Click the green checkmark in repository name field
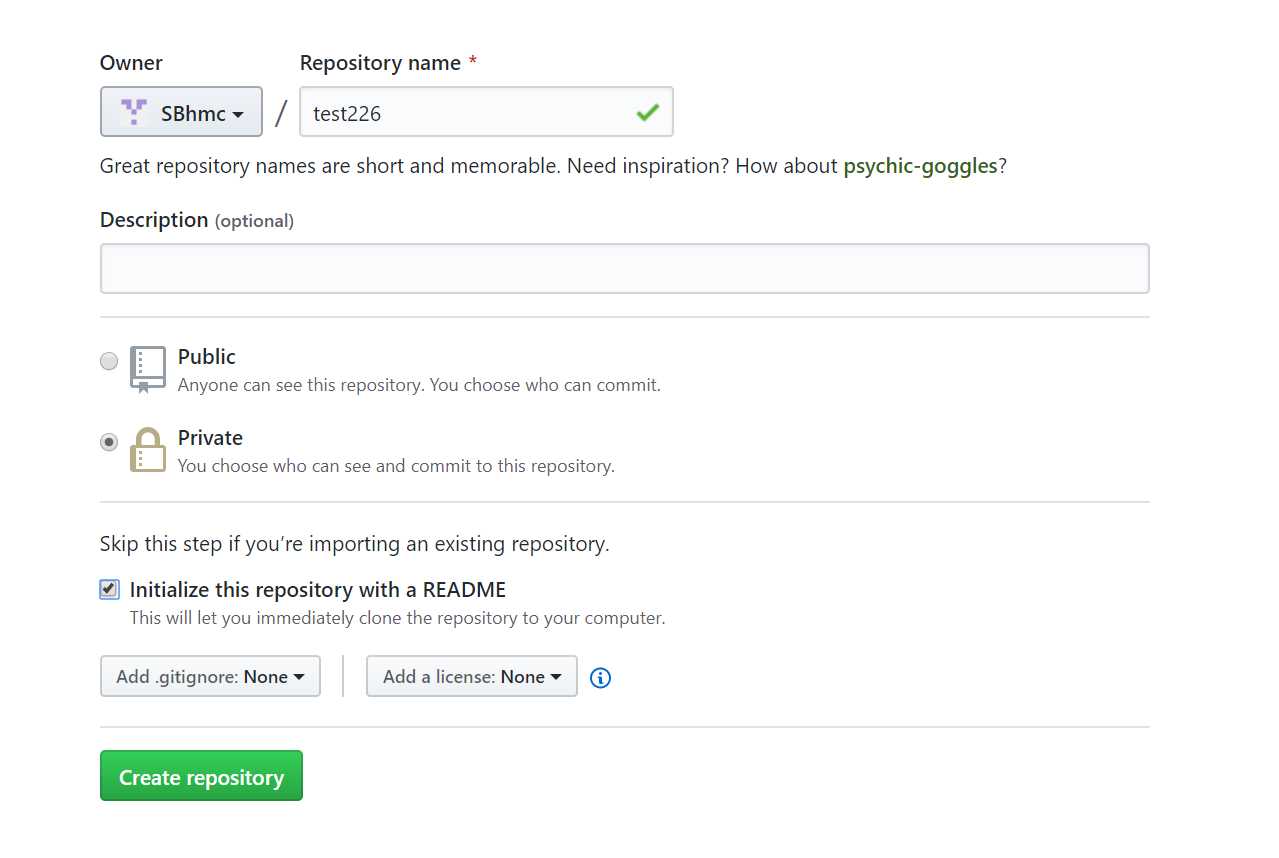The image size is (1279, 858). (x=647, y=113)
